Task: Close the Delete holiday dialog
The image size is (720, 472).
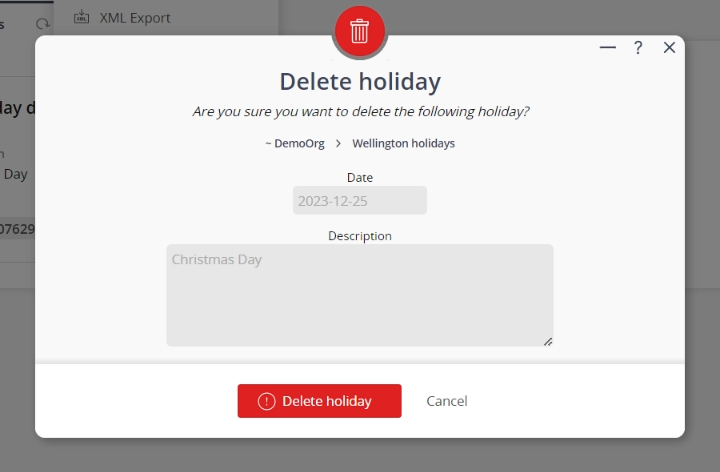Action: pyautogui.click(x=669, y=47)
